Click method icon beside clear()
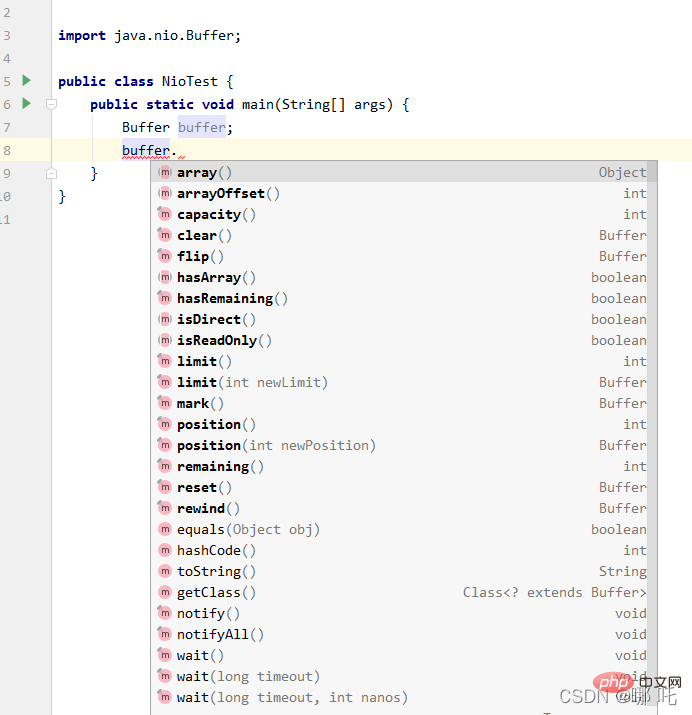 coord(165,235)
